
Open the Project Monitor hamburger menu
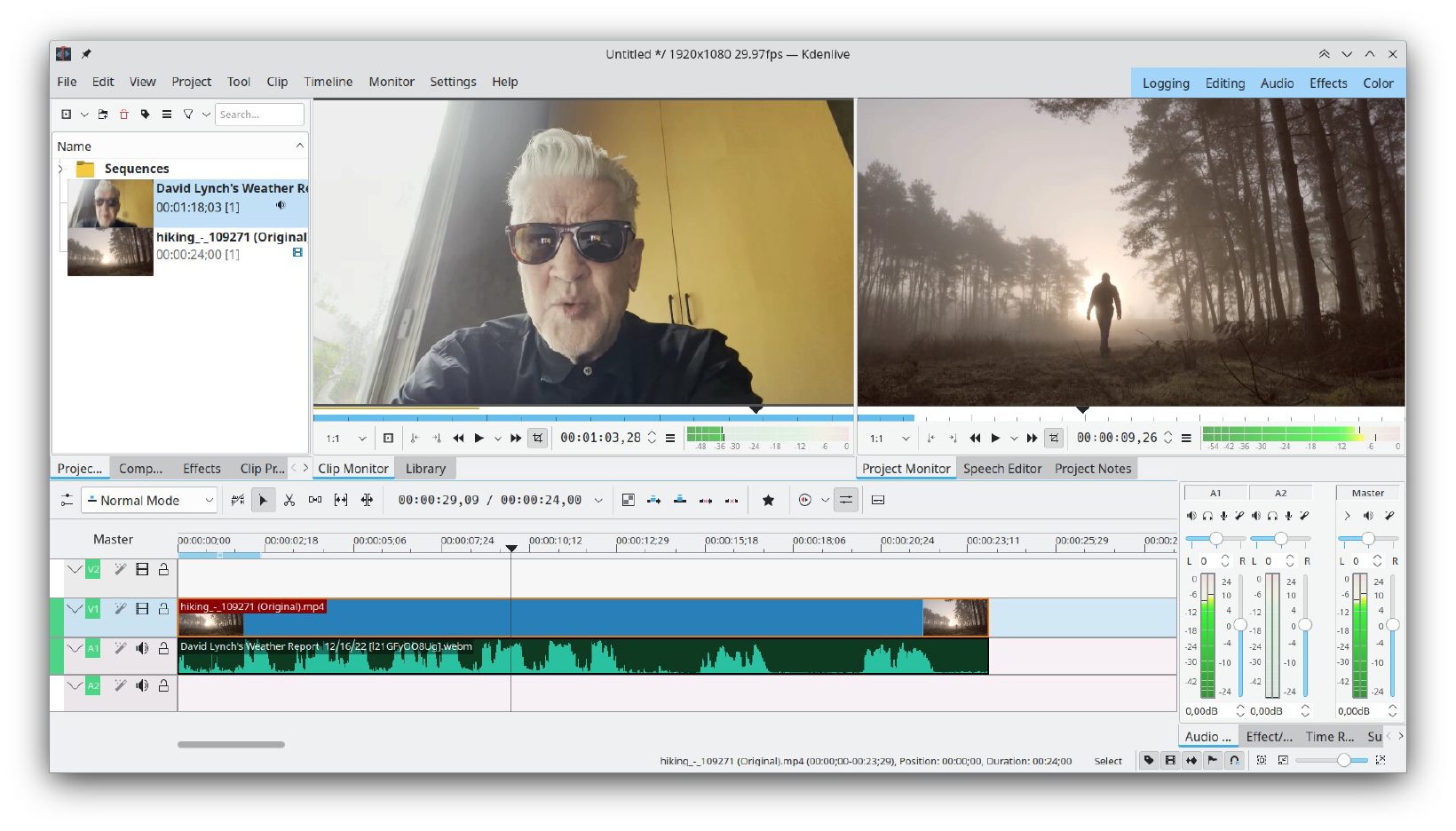pos(1186,438)
